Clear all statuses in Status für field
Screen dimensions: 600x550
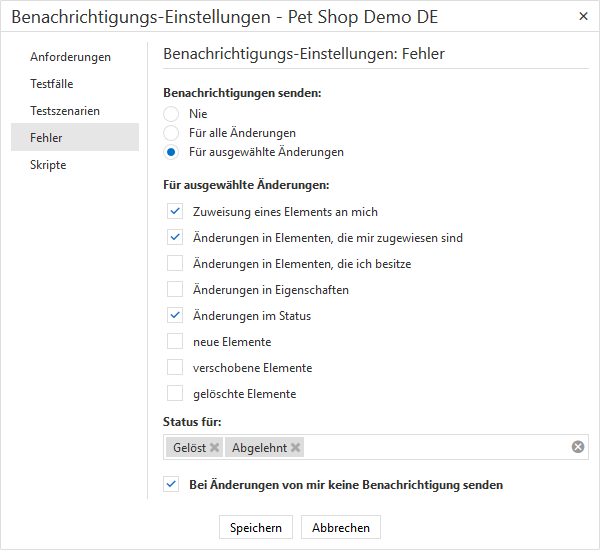(577, 447)
